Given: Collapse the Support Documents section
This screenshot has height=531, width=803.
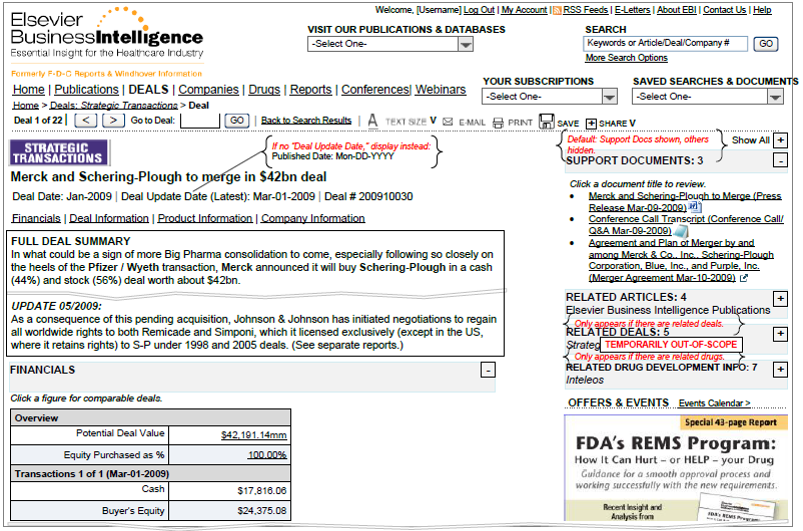Looking at the screenshot, I should coord(780,161).
